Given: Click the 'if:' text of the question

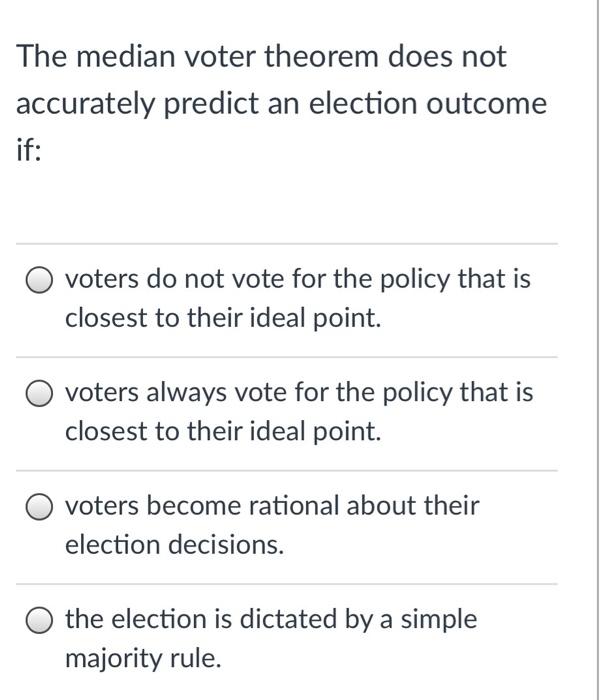Looking at the screenshot, I should [x=26, y=151].
